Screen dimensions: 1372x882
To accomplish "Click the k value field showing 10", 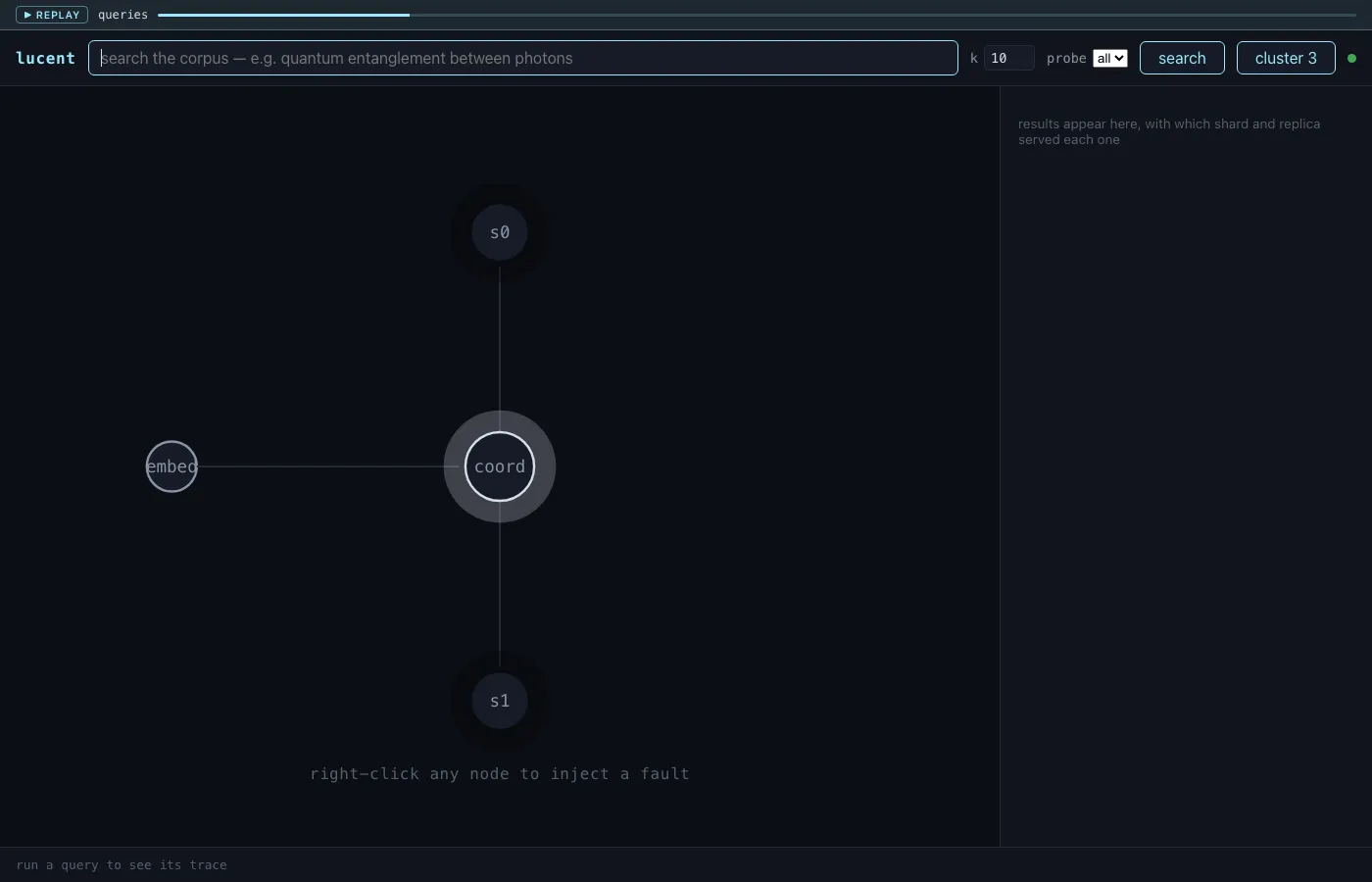I will pyautogui.click(x=1008, y=58).
